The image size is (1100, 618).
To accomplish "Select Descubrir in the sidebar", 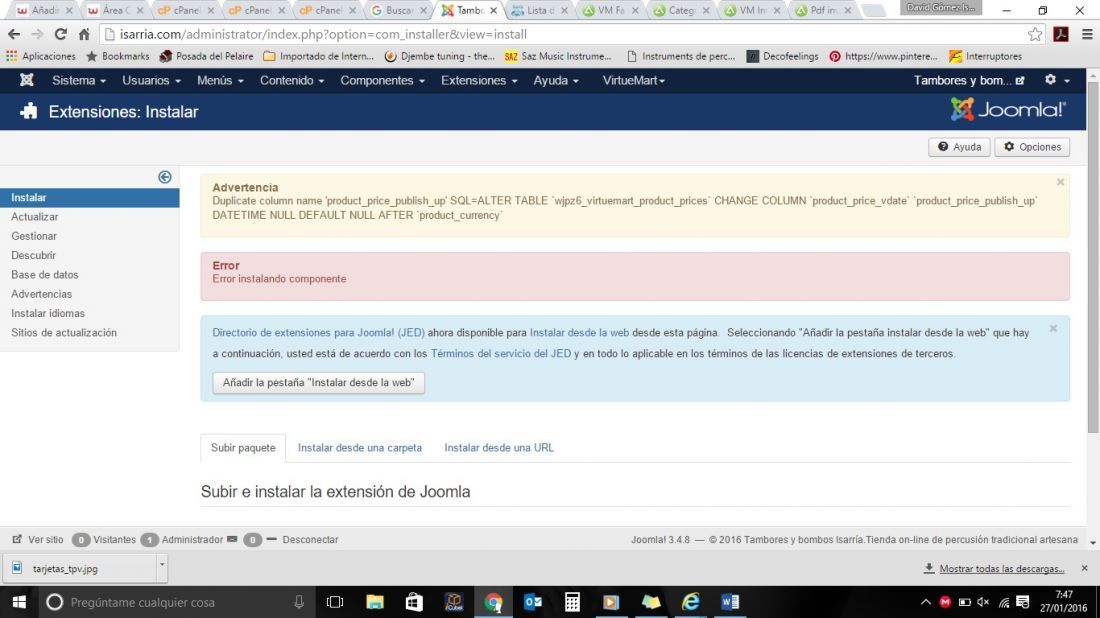I will (33, 255).
